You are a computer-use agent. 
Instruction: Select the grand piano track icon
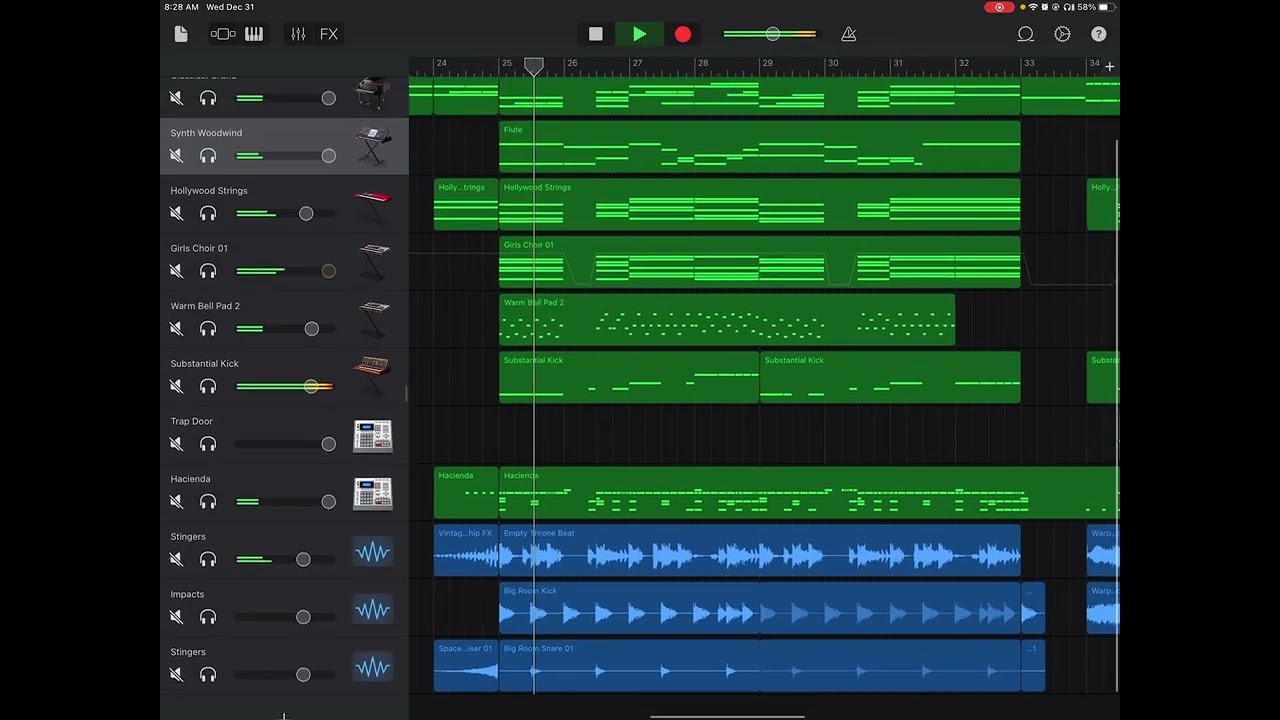click(373, 92)
